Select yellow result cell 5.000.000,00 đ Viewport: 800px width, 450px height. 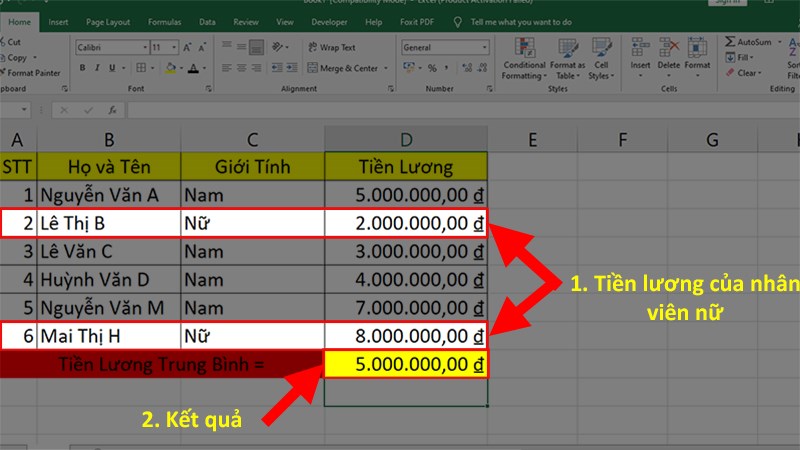pos(406,364)
